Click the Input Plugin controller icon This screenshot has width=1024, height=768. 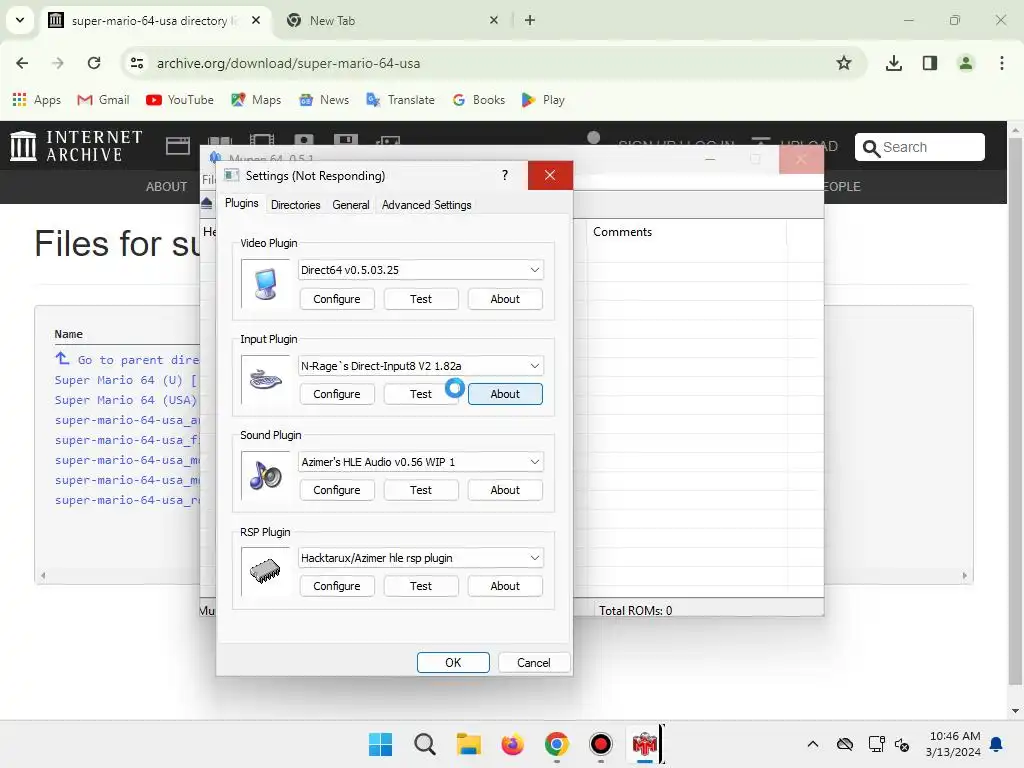click(x=265, y=379)
